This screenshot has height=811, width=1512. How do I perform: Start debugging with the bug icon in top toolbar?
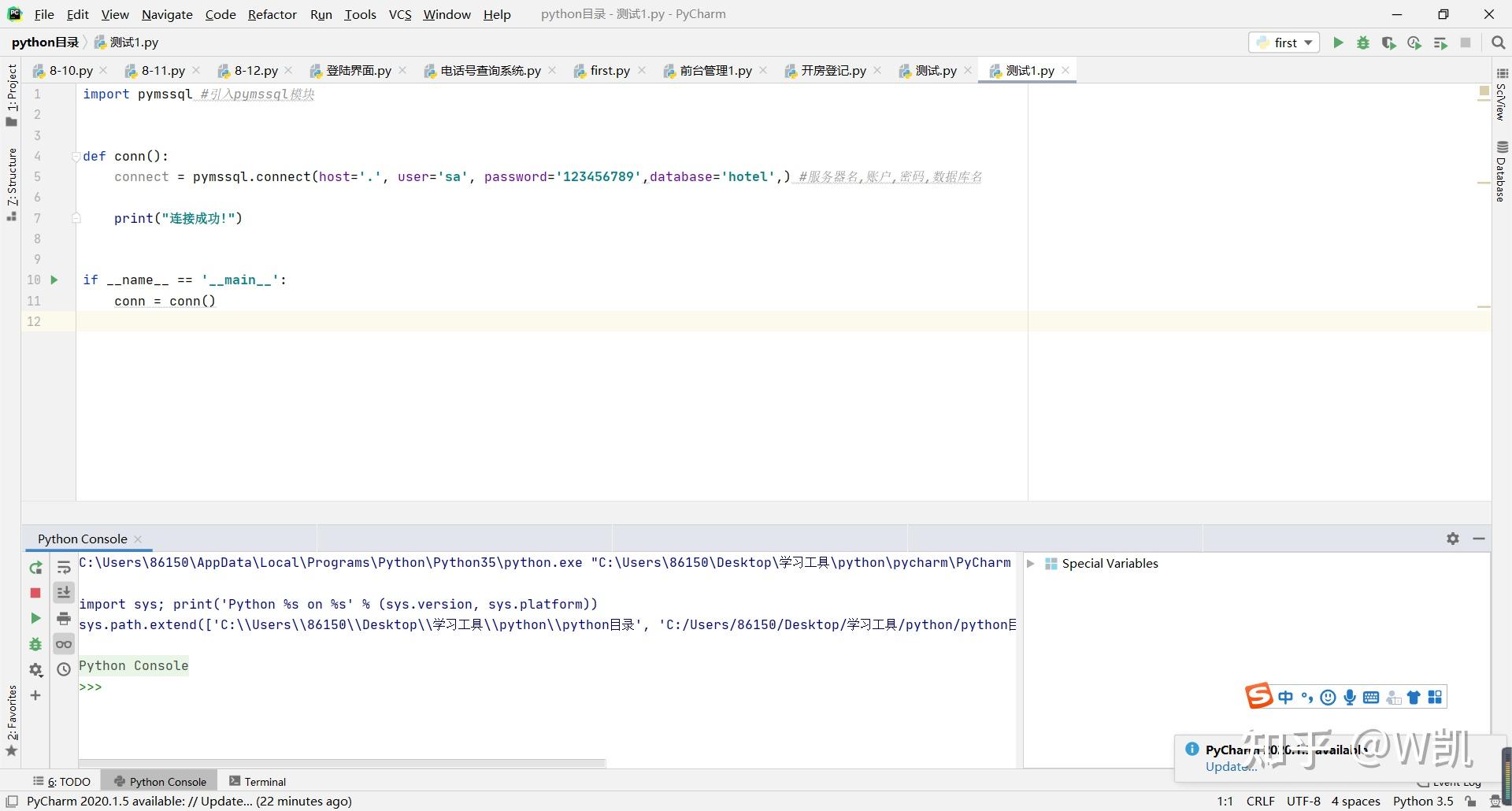1363,43
